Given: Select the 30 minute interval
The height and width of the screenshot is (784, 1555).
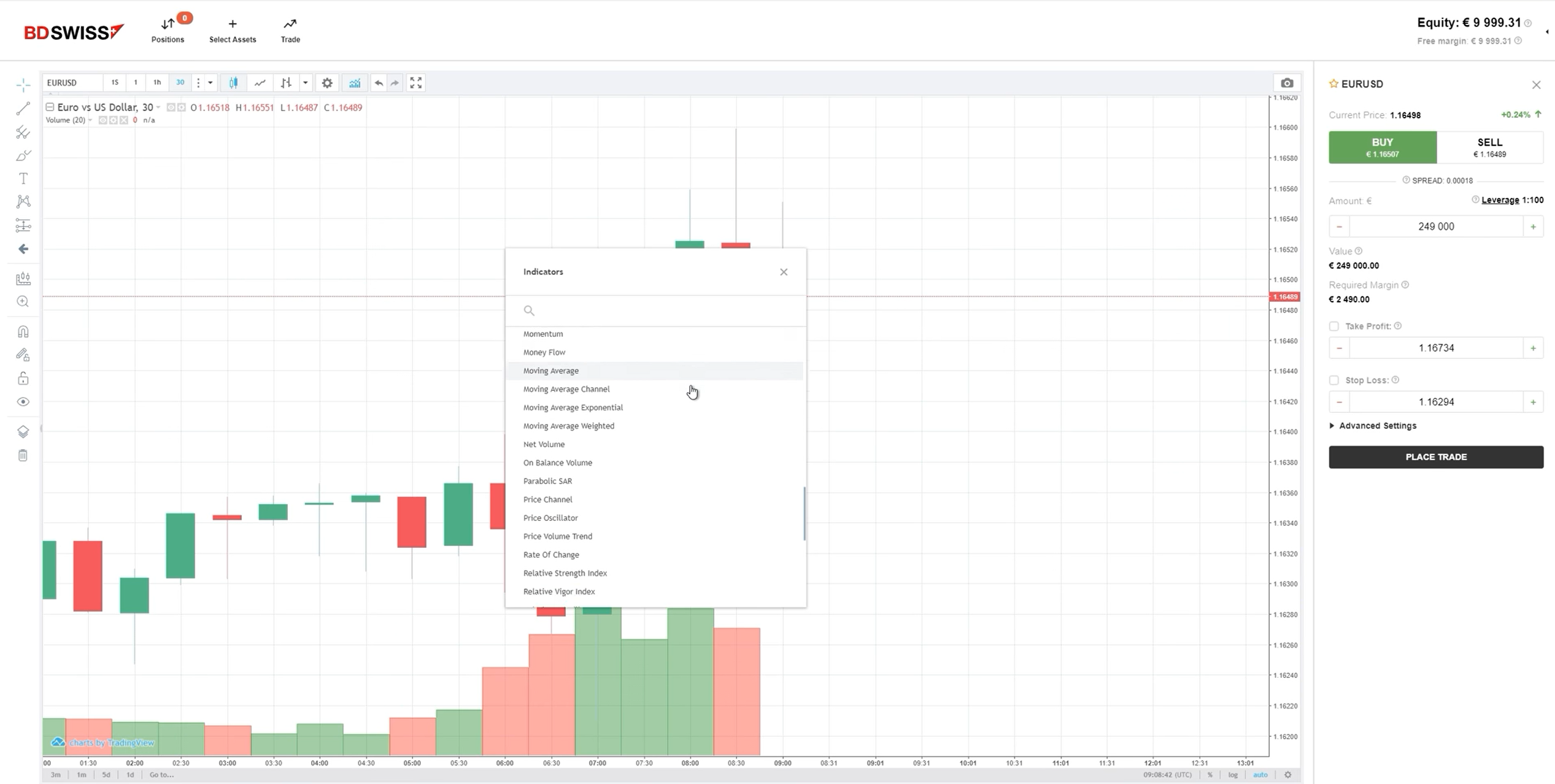Looking at the screenshot, I should 180,83.
